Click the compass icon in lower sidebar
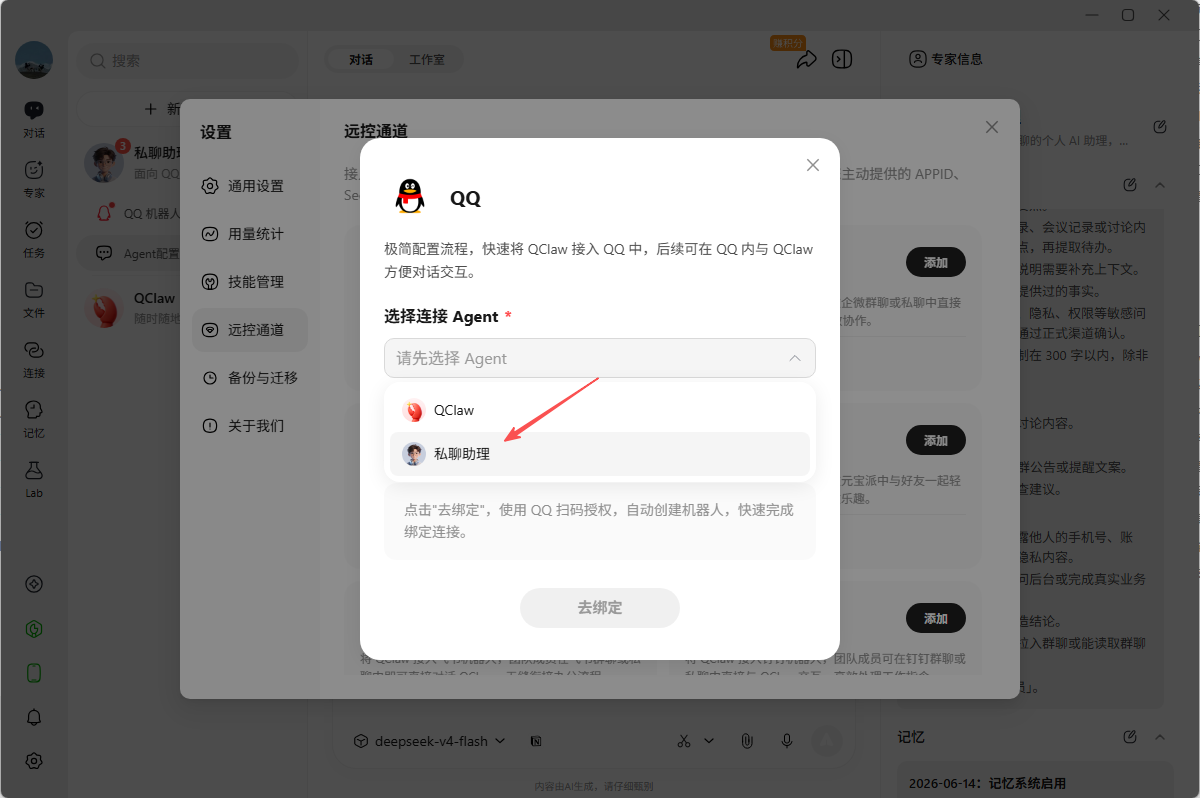The width and height of the screenshot is (1200, 798). pos(34,584)
